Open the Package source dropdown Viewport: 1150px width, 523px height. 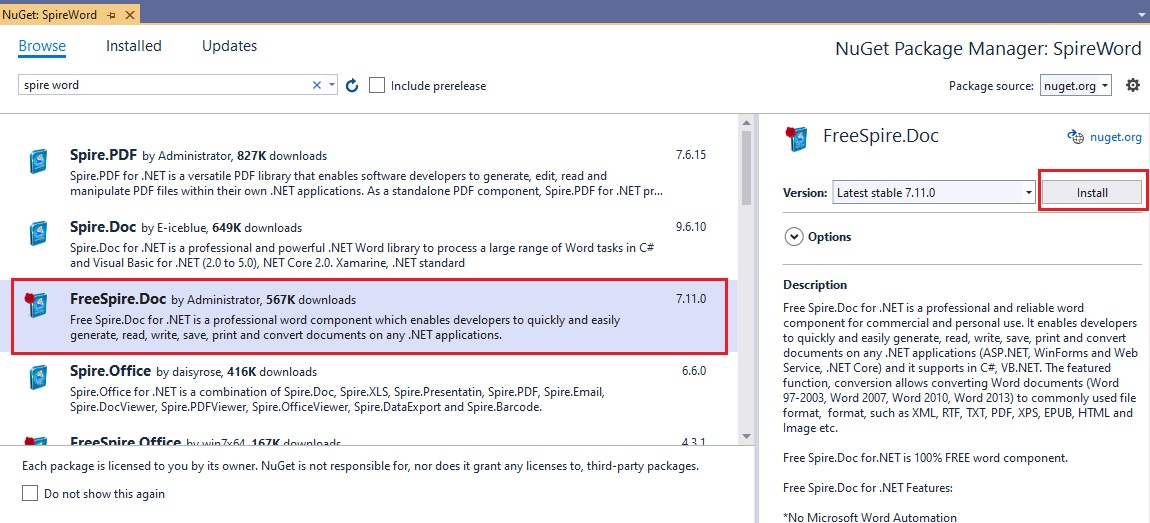pyautogui.click(x=1076, y=85)
